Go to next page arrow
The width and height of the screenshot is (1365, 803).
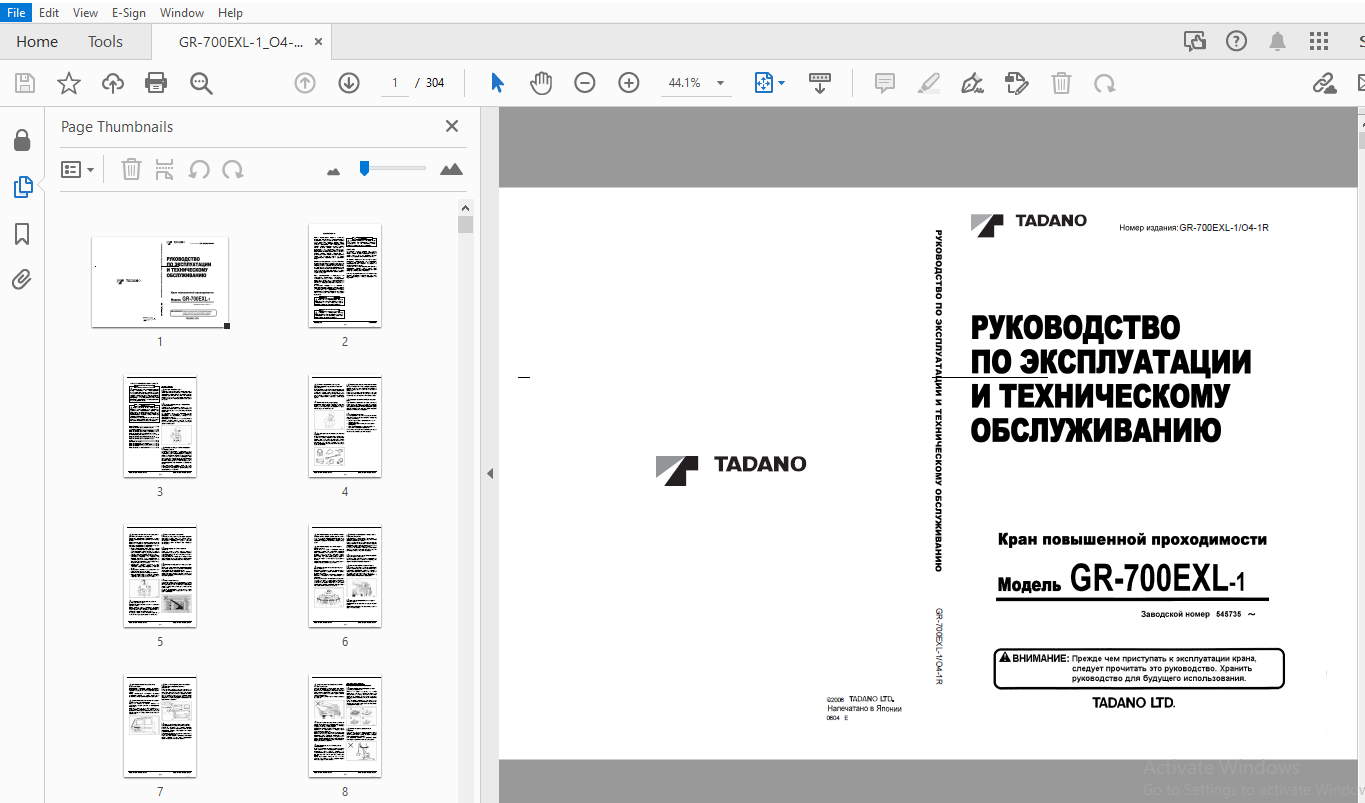pyautogui.click(x=349, y=83)
